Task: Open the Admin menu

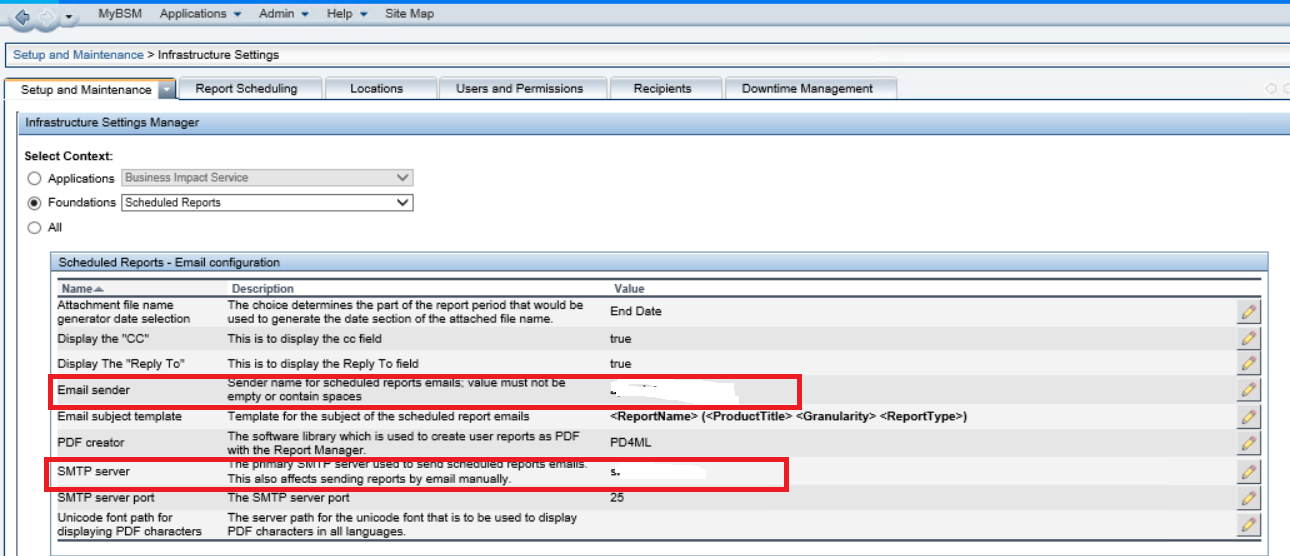Action: click(x=283, y=14)
